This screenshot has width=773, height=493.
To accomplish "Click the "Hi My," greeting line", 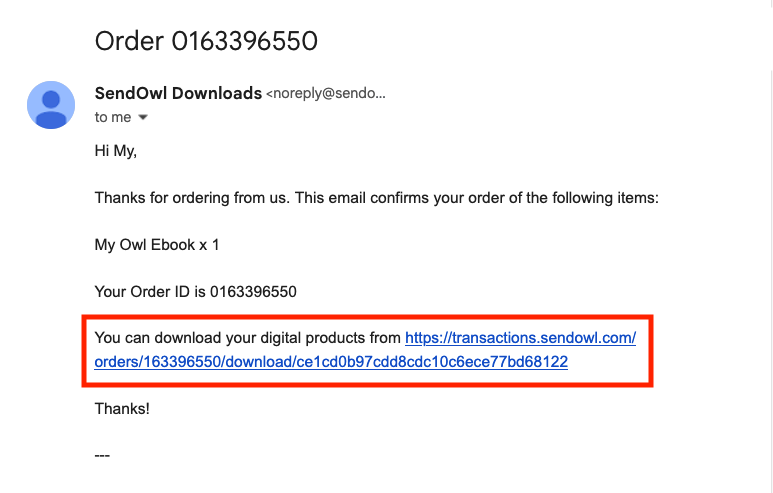I will click(x=115, y=150).
